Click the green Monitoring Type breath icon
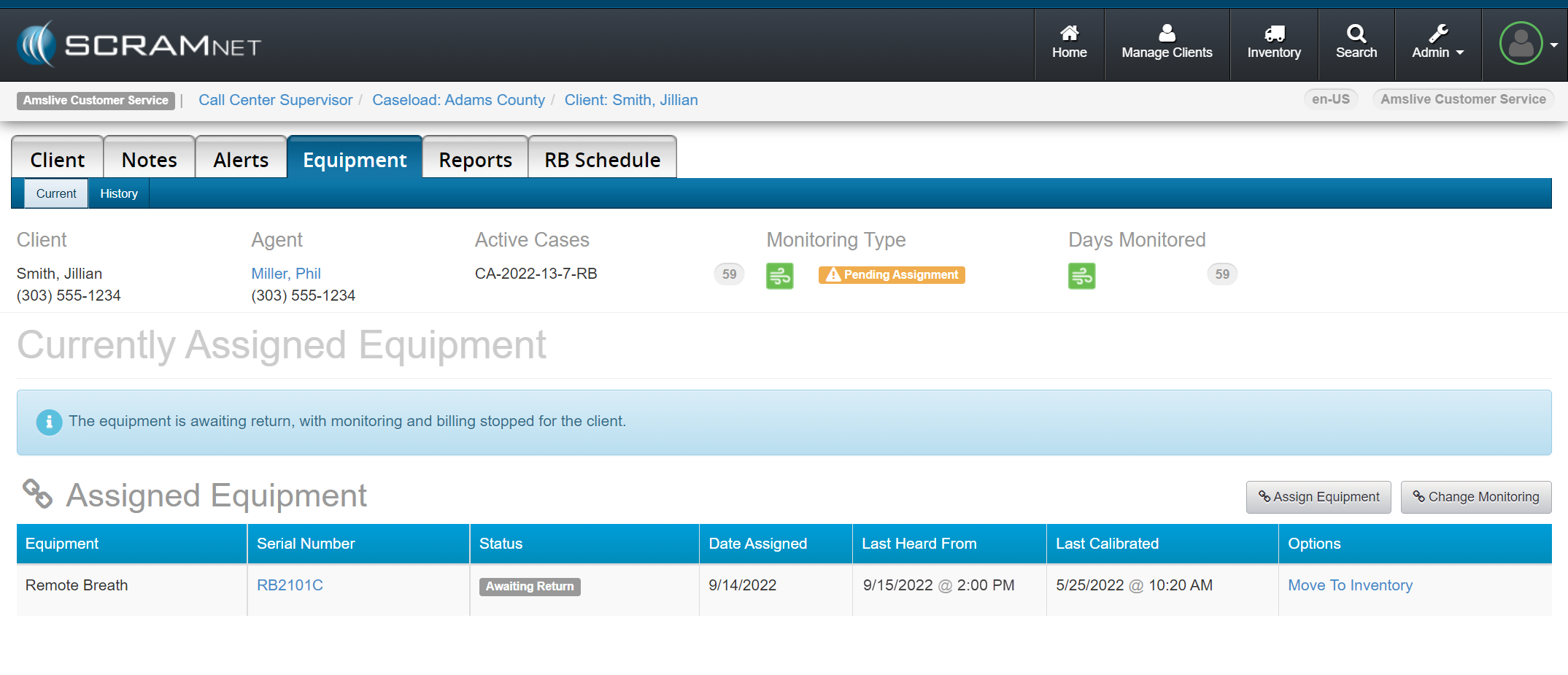Viewport: 1568px width, 675px height. [x=779, y=276]
